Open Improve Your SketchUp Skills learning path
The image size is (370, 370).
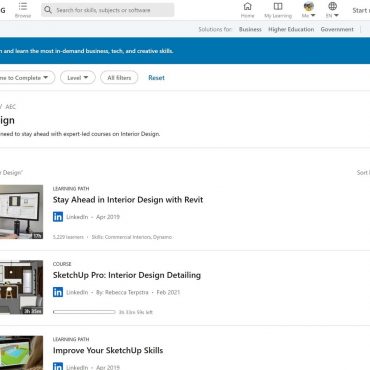(x=108, y=350)
